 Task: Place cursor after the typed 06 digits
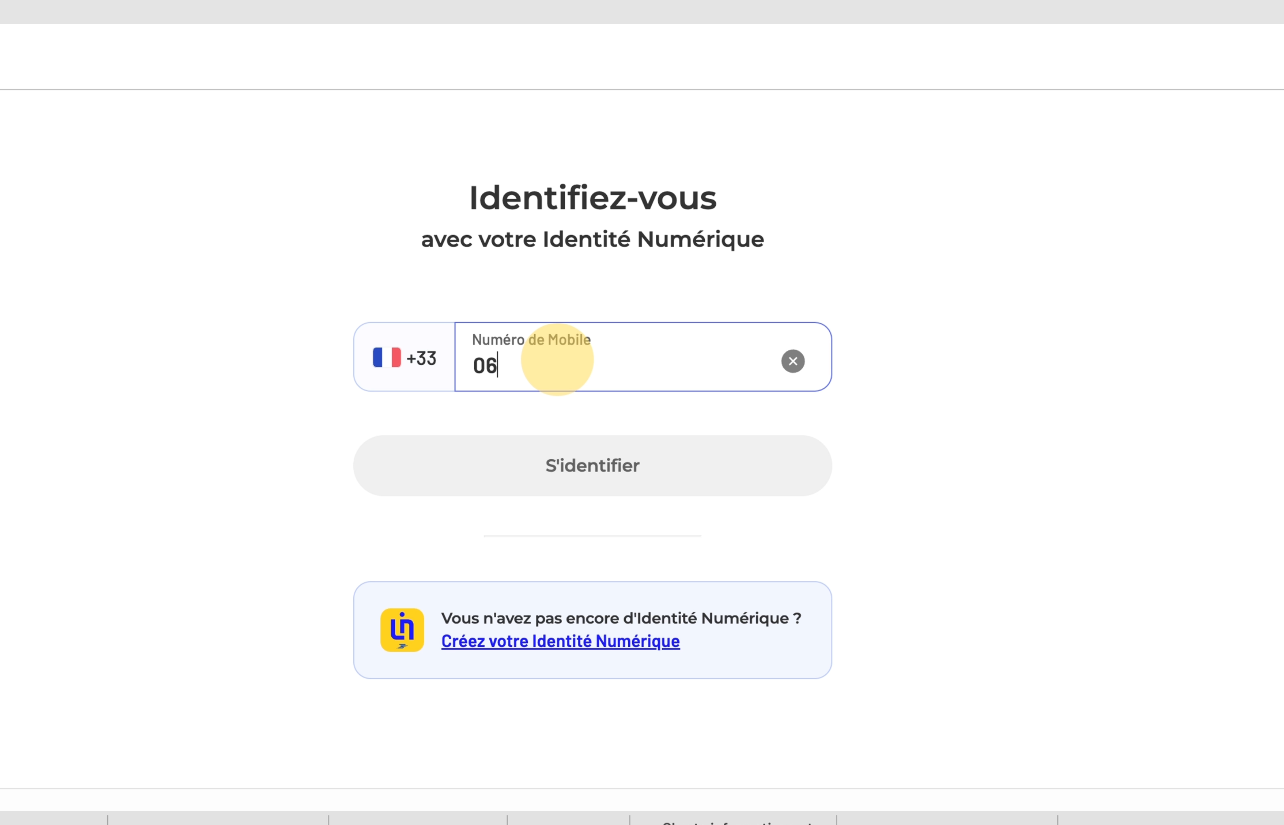click(498, 366)
